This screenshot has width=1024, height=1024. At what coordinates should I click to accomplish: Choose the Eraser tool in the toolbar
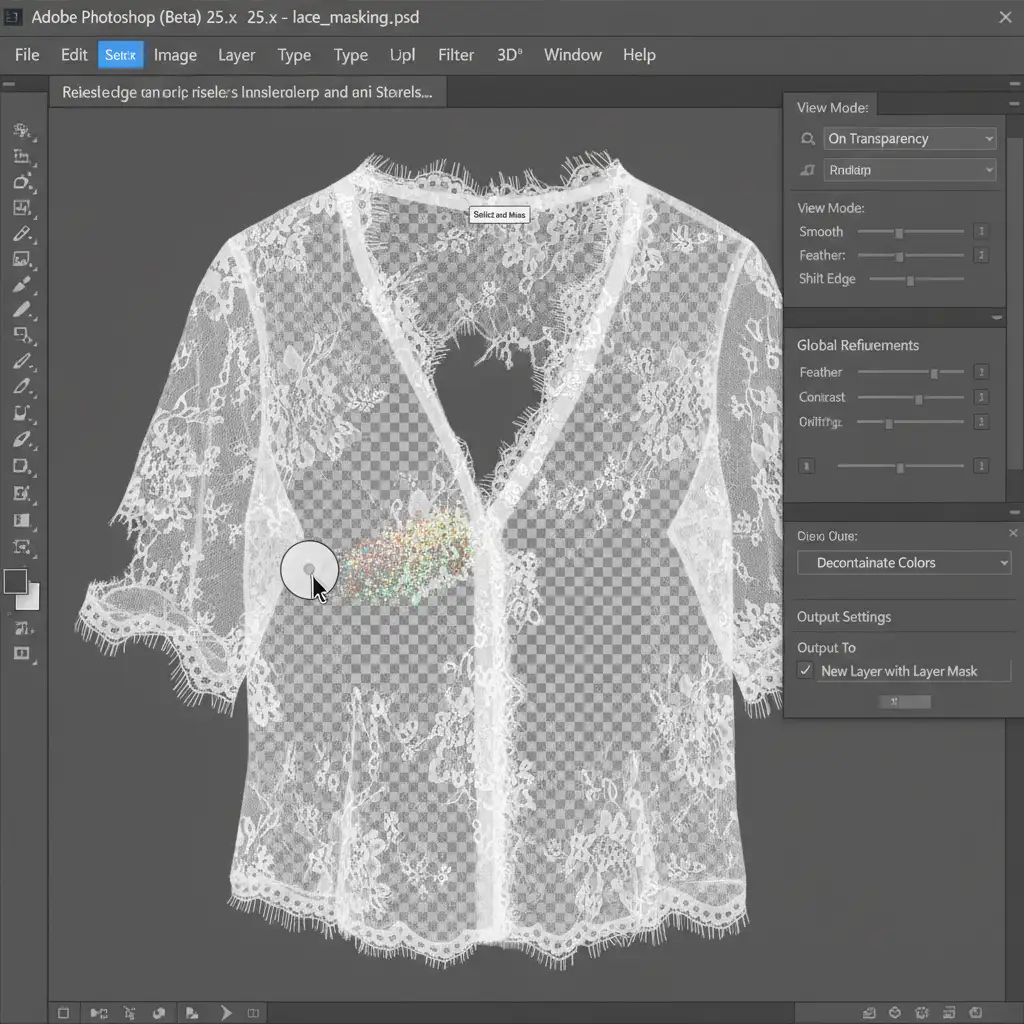(22, 439)
